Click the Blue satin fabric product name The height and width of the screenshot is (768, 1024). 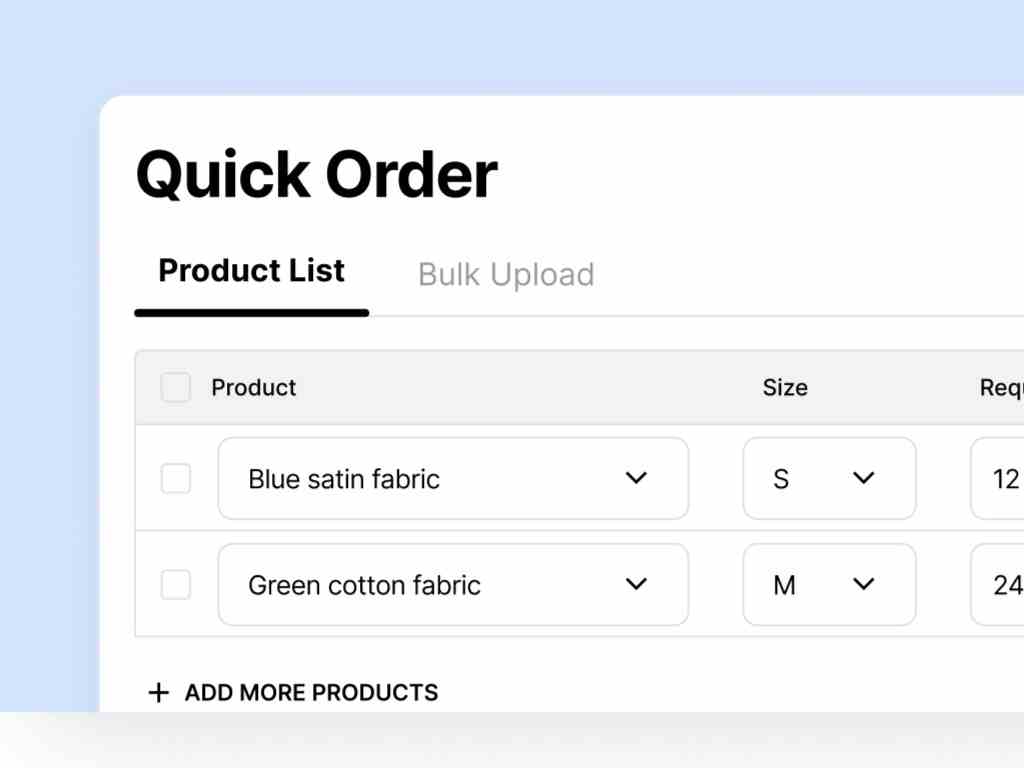coord(344,479)
